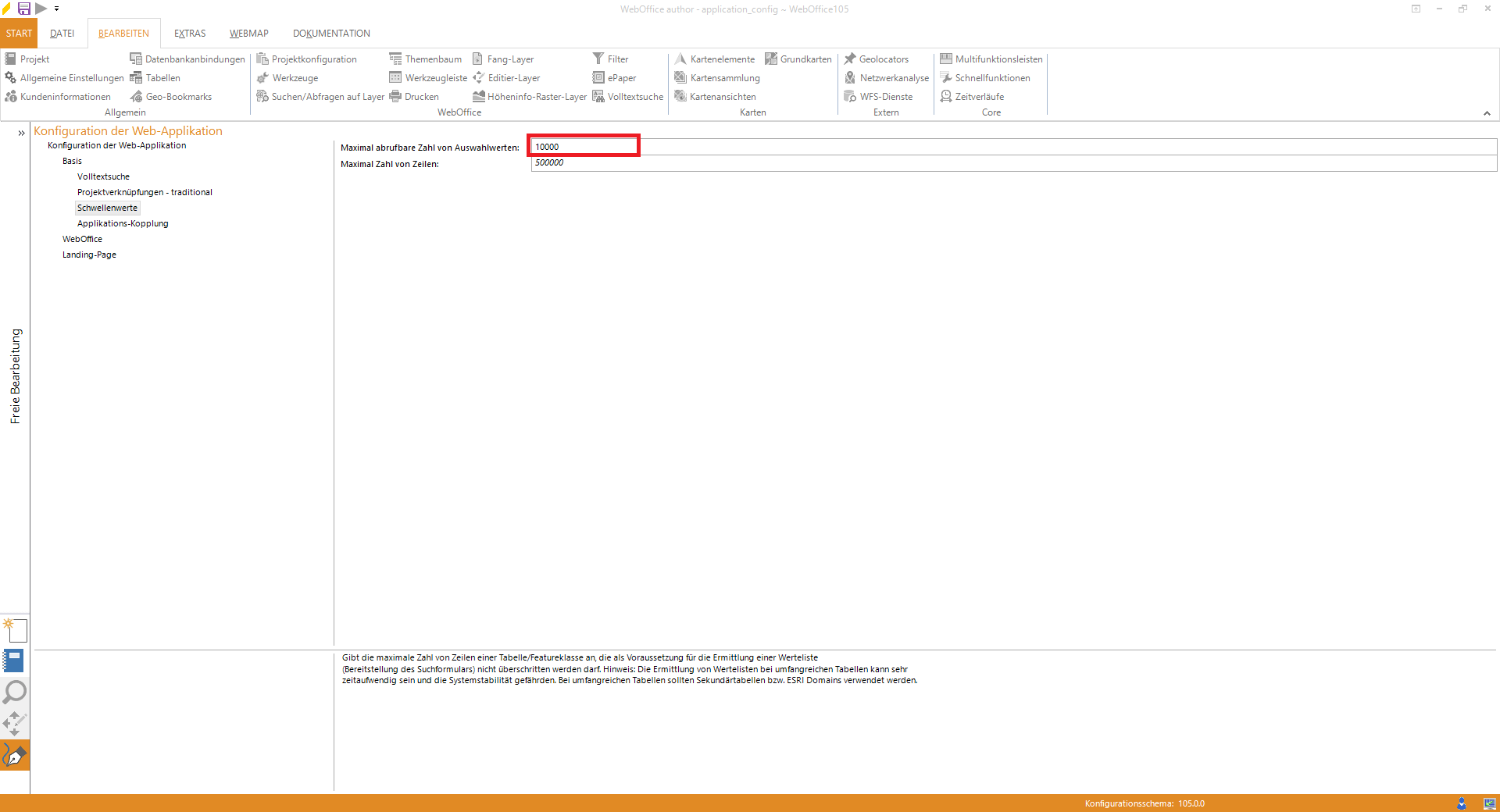
Task: Expand the side panel double-chevron
Action: coord(21,133)
